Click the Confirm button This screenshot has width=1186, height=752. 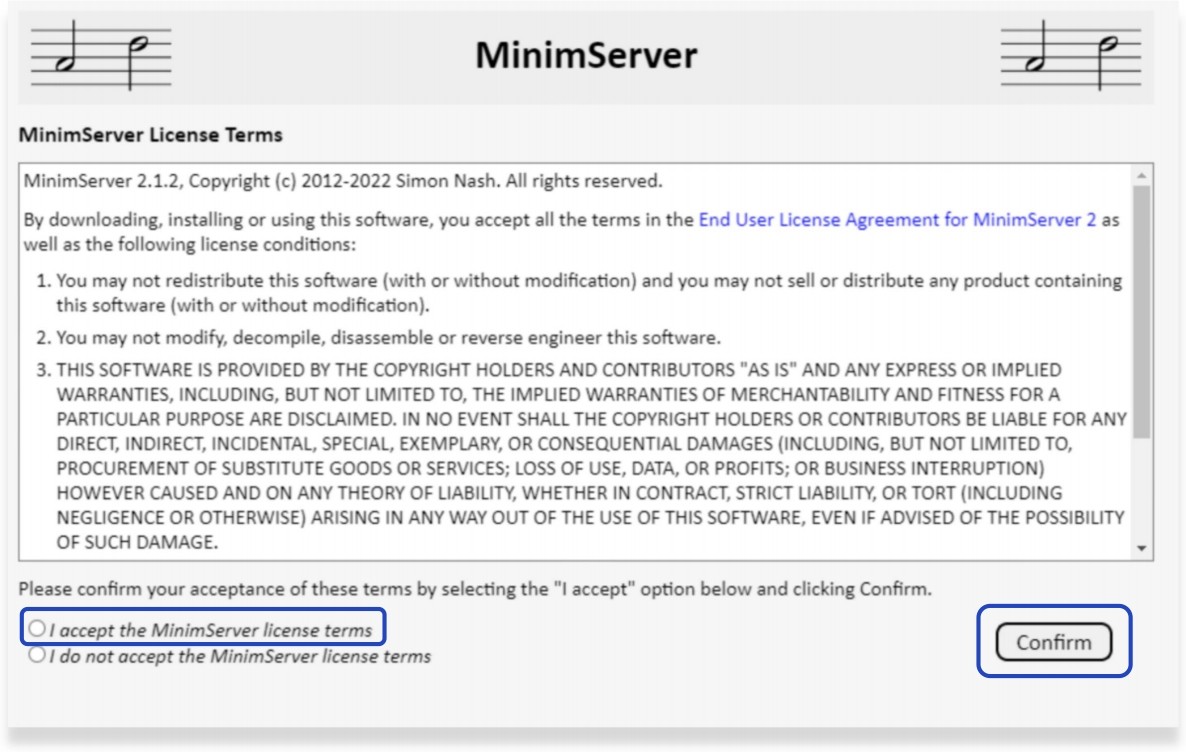pos(1054,642)
